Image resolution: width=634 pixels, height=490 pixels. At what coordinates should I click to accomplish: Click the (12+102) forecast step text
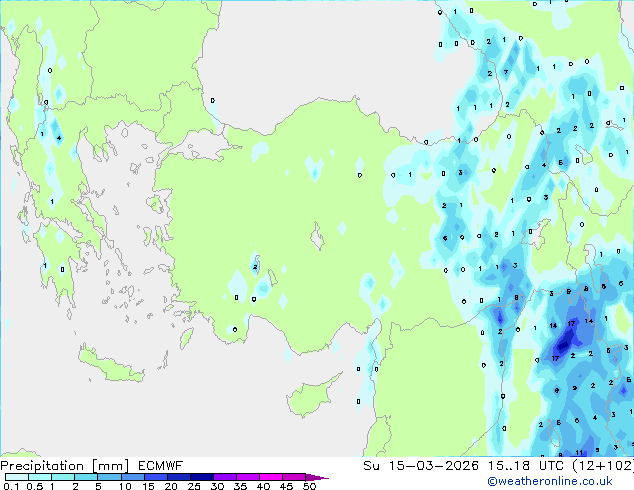603,466
